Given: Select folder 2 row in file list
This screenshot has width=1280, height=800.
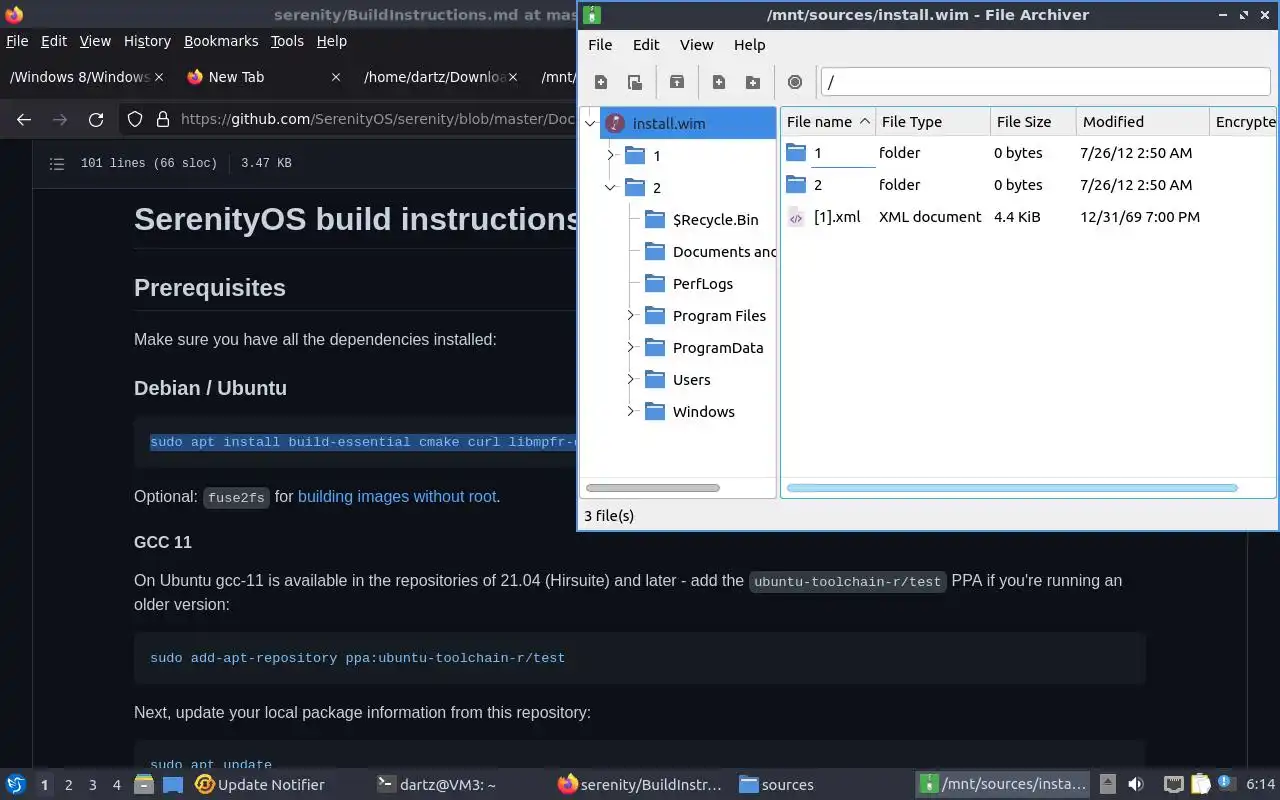Looking at the screenshot, I should click(x=1028, y=185).
